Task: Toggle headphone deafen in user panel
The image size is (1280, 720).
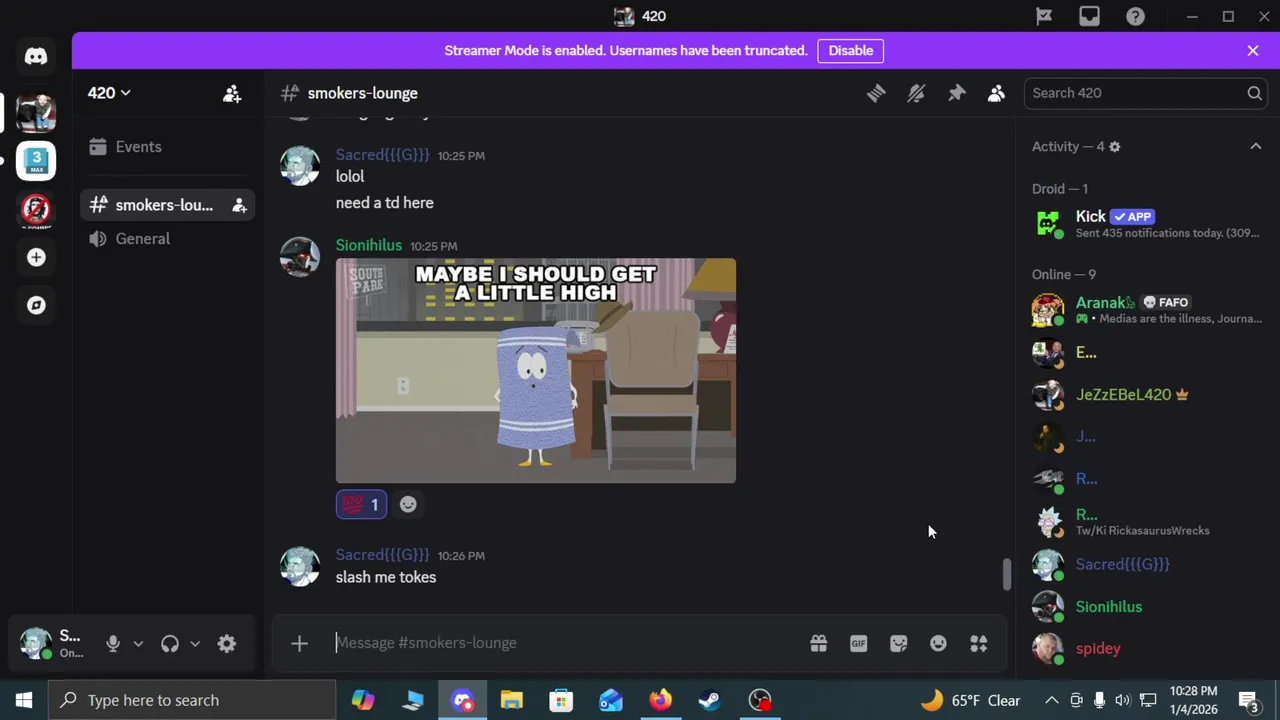Action: pyautogui.click(x=170, y=644)
